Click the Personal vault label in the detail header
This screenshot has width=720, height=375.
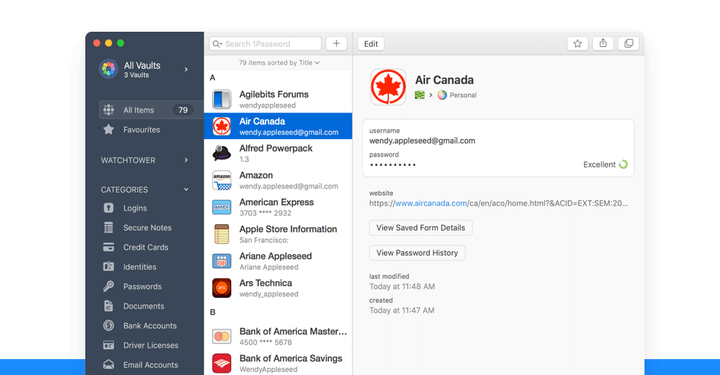463,95
